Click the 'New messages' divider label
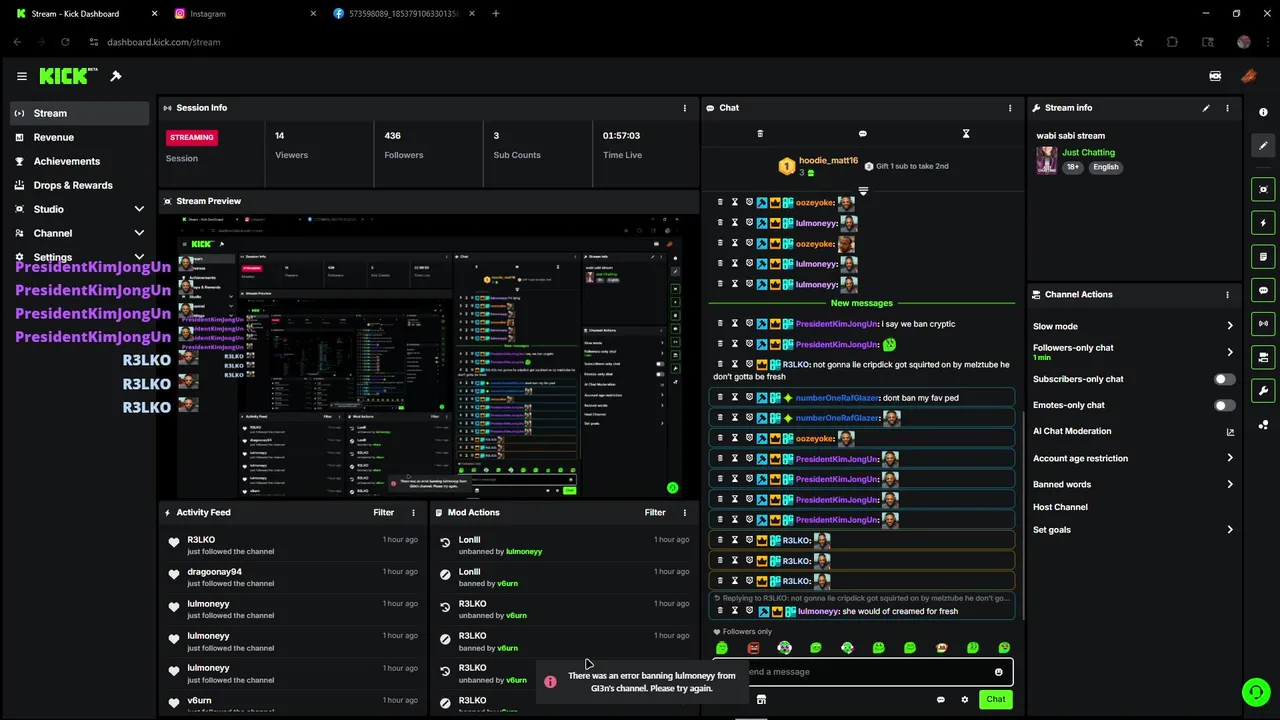This screenshot has width=1280, height=720. pos(861,303)
